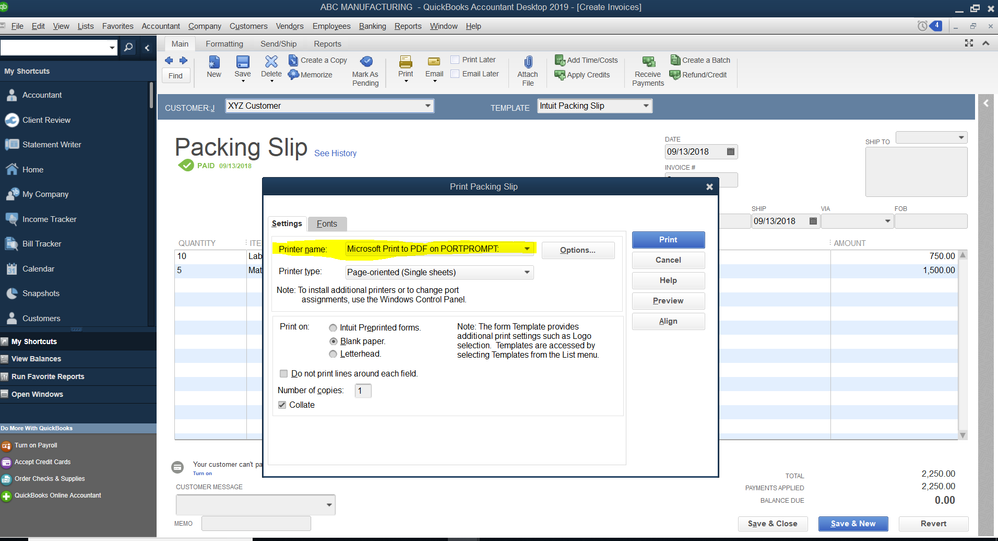Click Save & New button

pos(854,524)
